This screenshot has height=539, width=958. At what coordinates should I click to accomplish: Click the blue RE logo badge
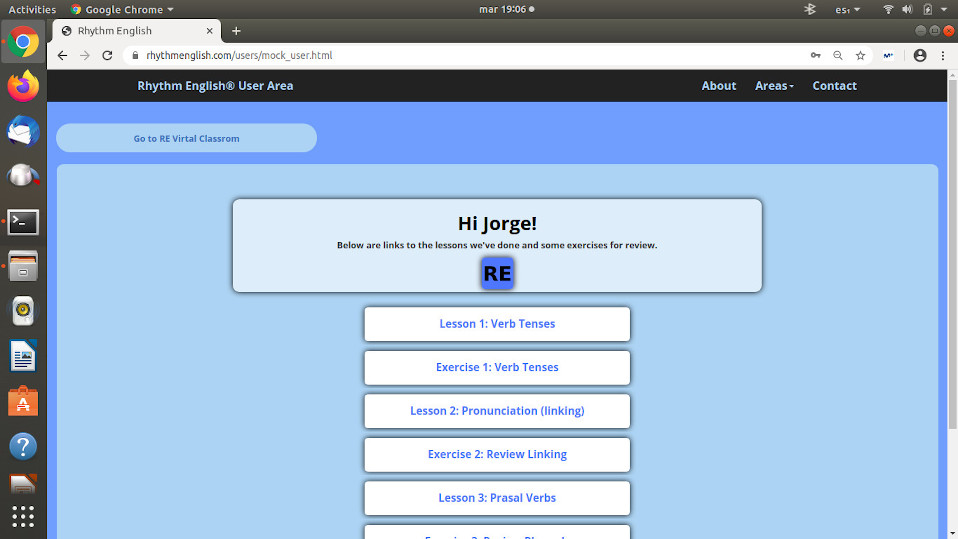497,273
